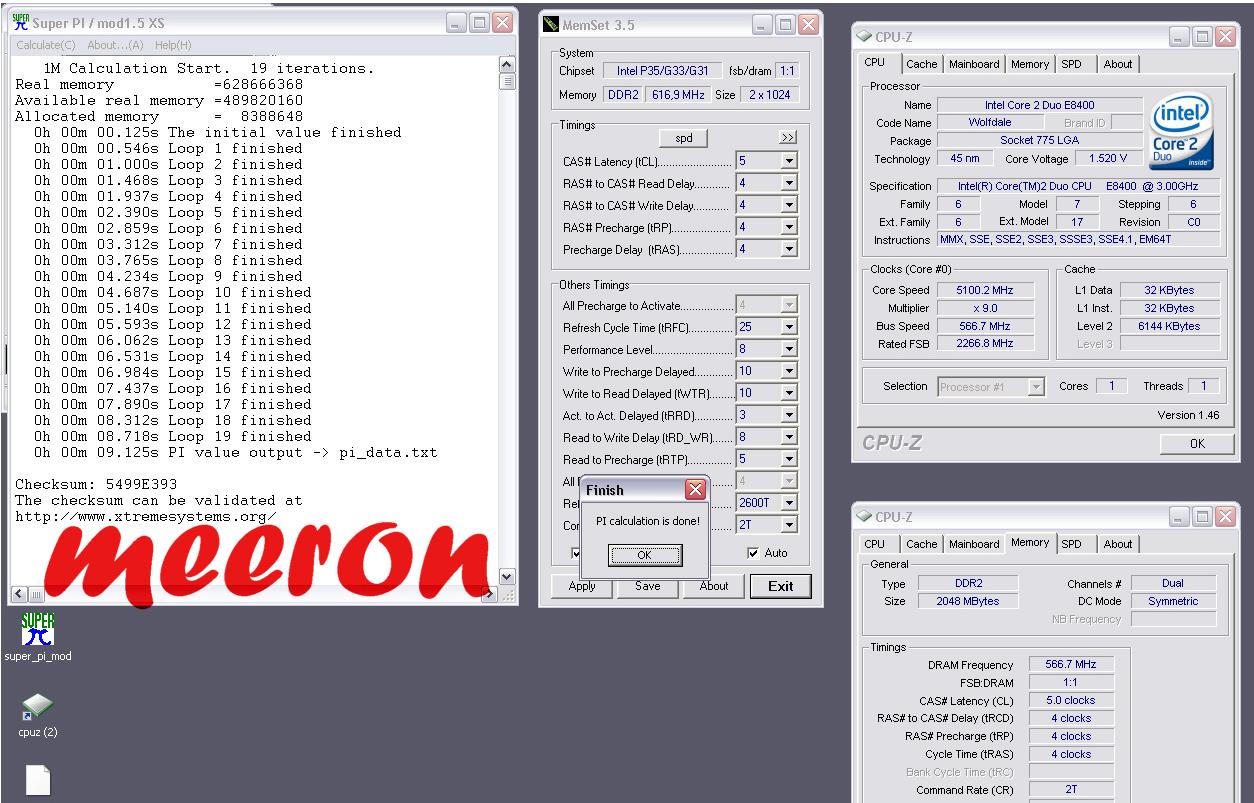Close the Finish dialog with its X
This screenshot has width=1254, height=803.
[x=695, y=490]
